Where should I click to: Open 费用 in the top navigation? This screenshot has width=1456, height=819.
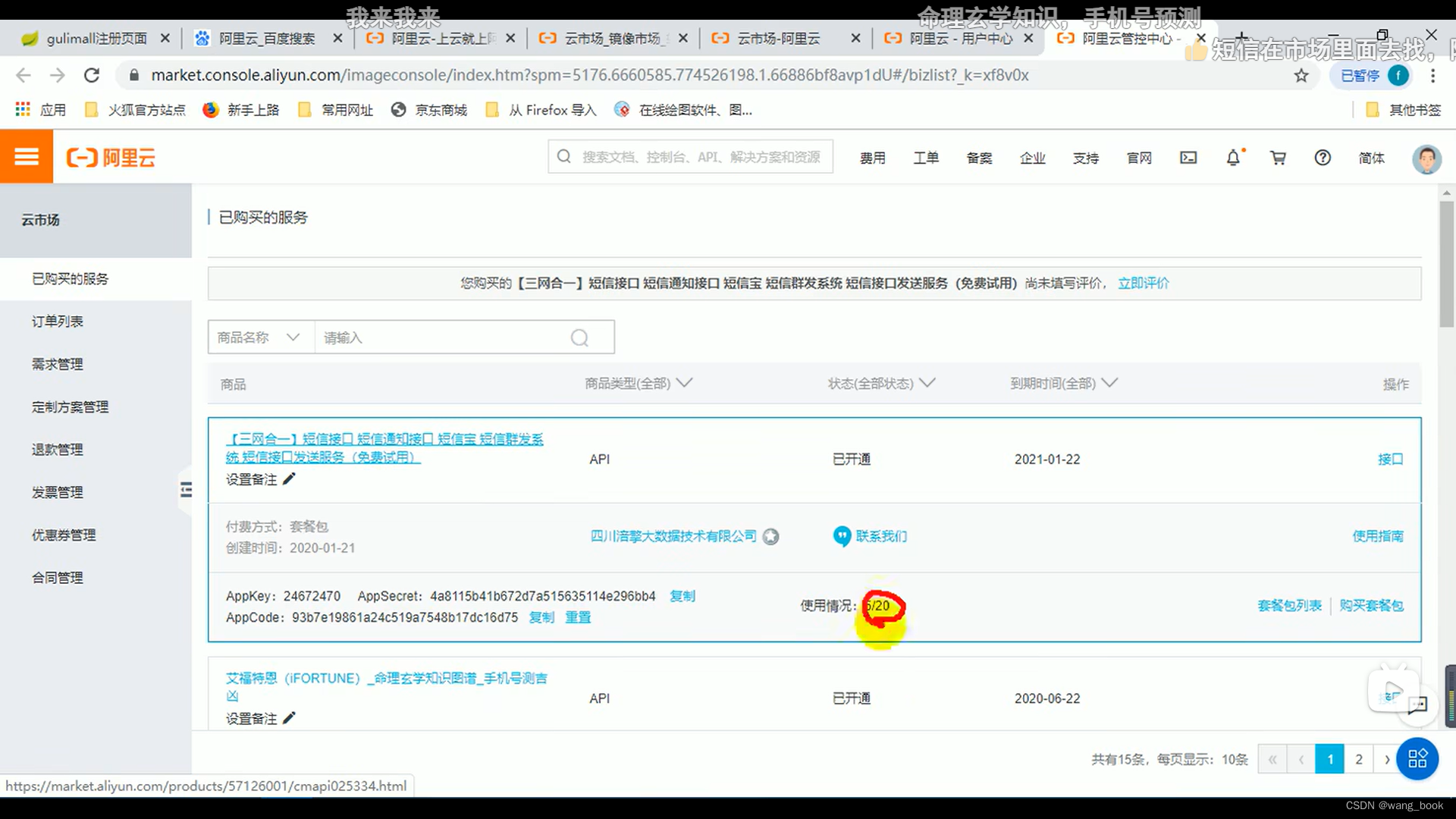[x=872, y=158]
